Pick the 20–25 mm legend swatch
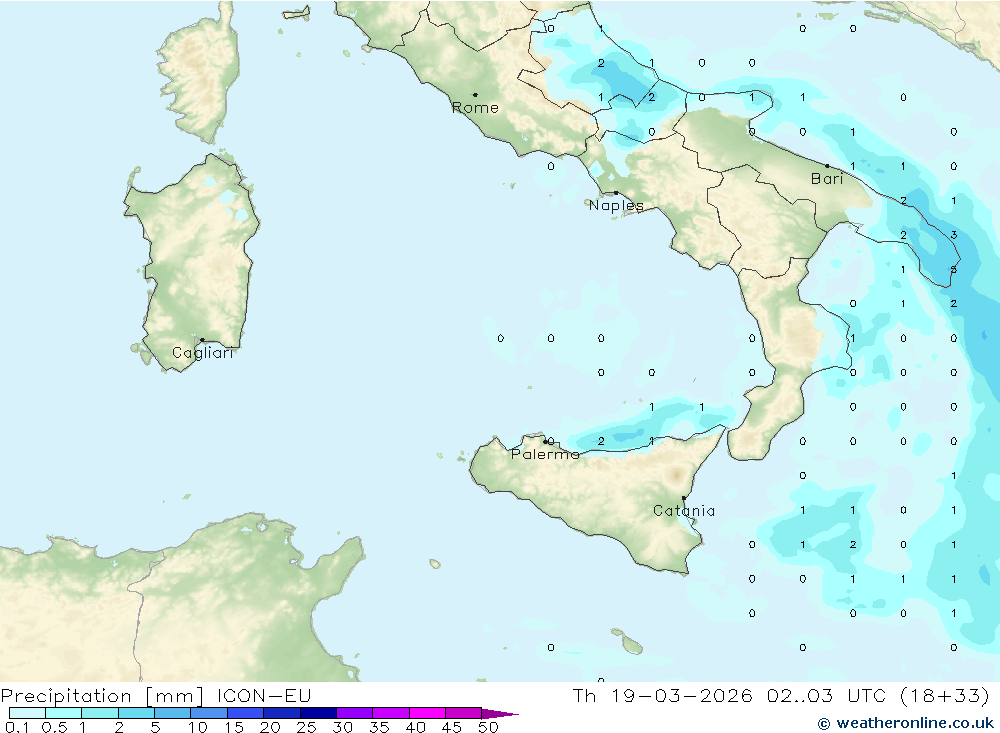Viewport: 1000px width, 733px height. pyautogui.click(x=282, y=713)
